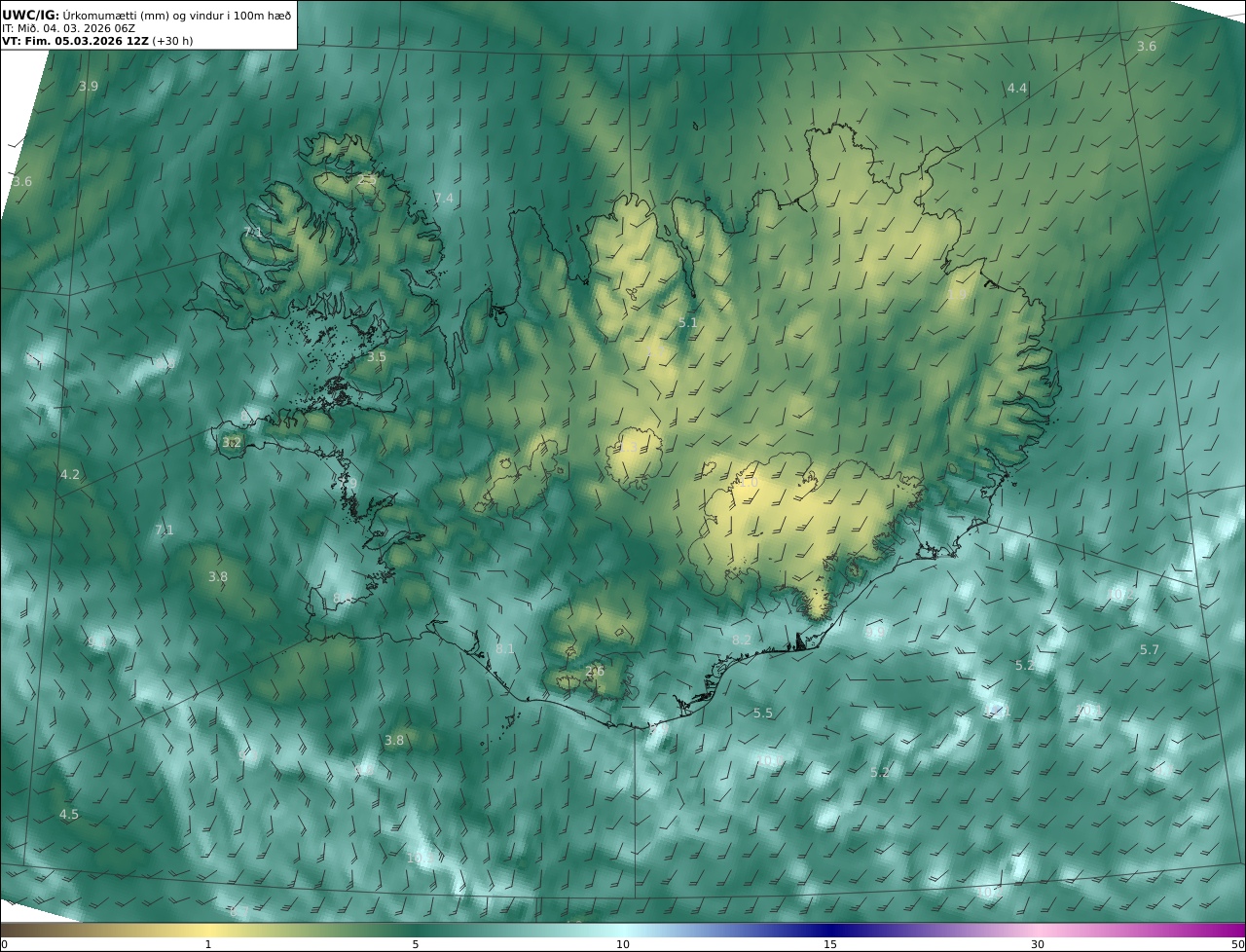Click the '5' tick on the colorbar
The image size is (1246, 952).
pyautogui.click(x=416, y=944)
